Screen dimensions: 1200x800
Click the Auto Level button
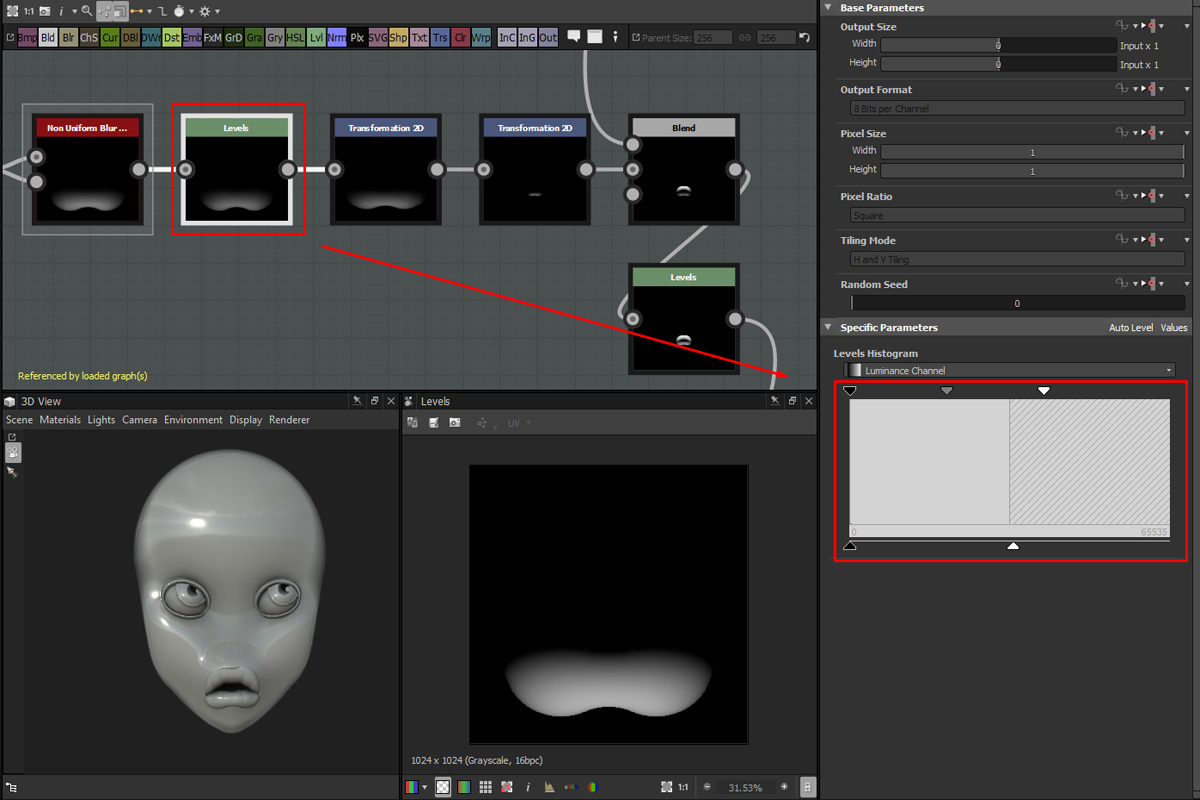1130,328
